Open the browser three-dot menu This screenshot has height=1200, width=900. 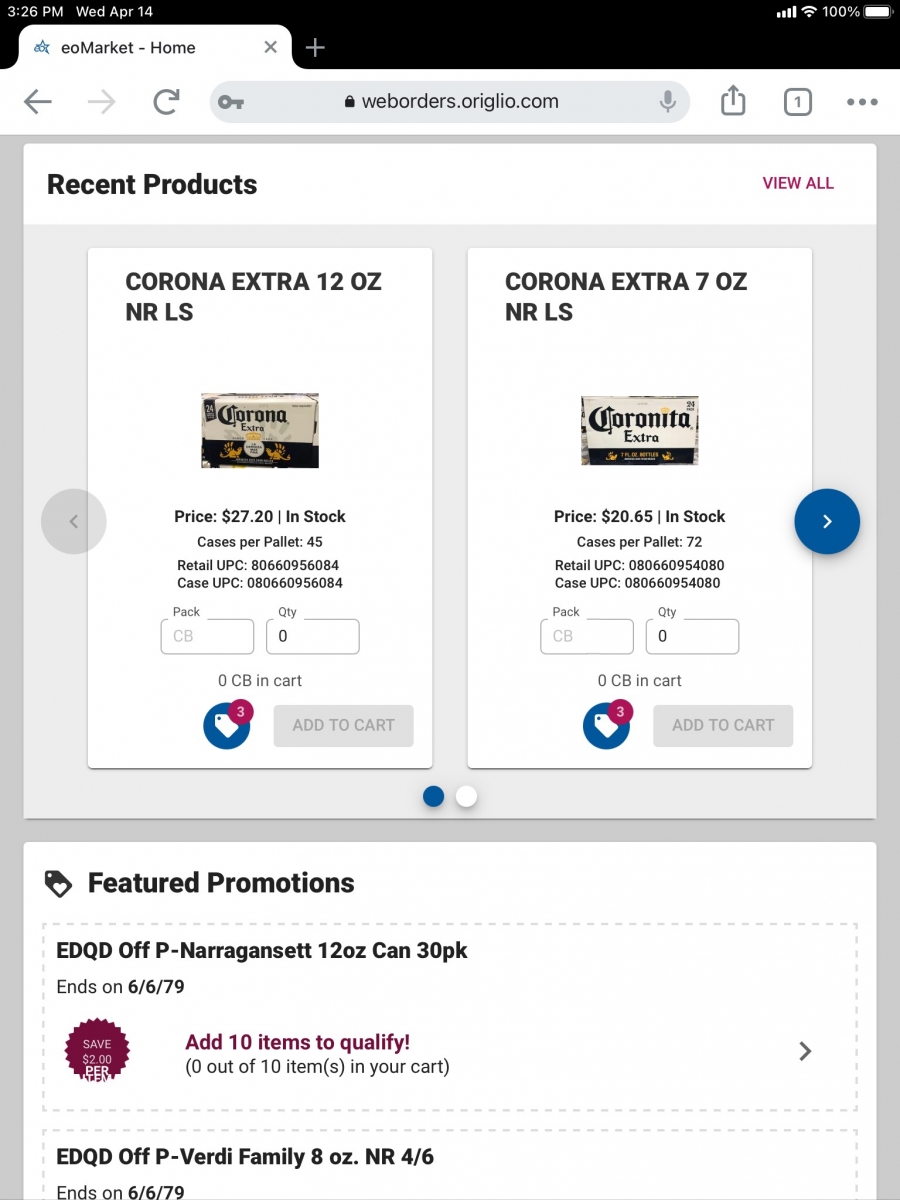tap(862, 101)
